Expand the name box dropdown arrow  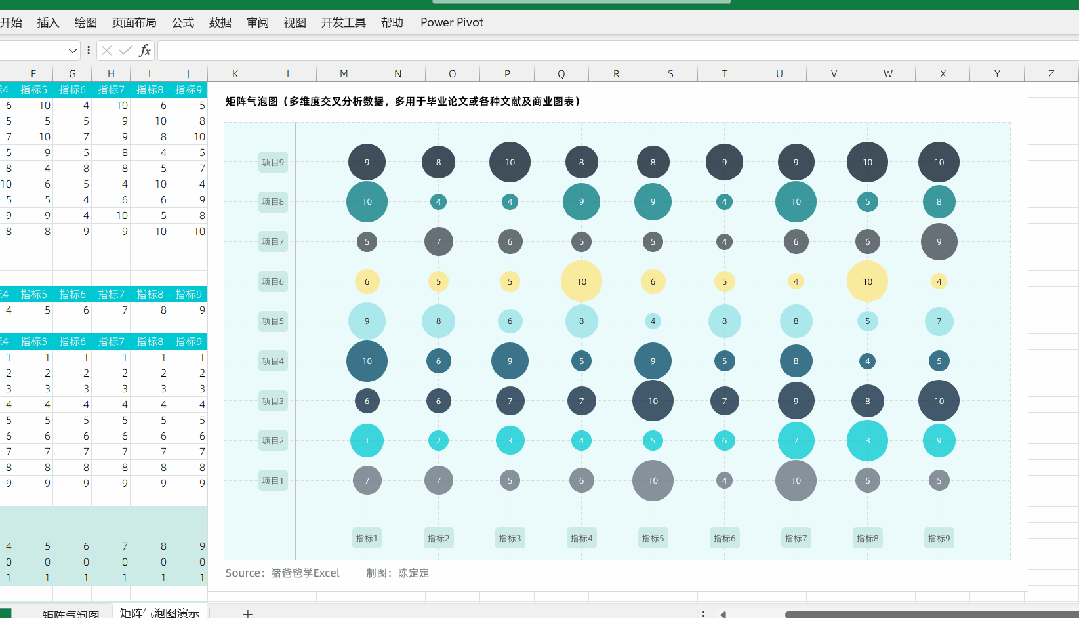(72, 50)
